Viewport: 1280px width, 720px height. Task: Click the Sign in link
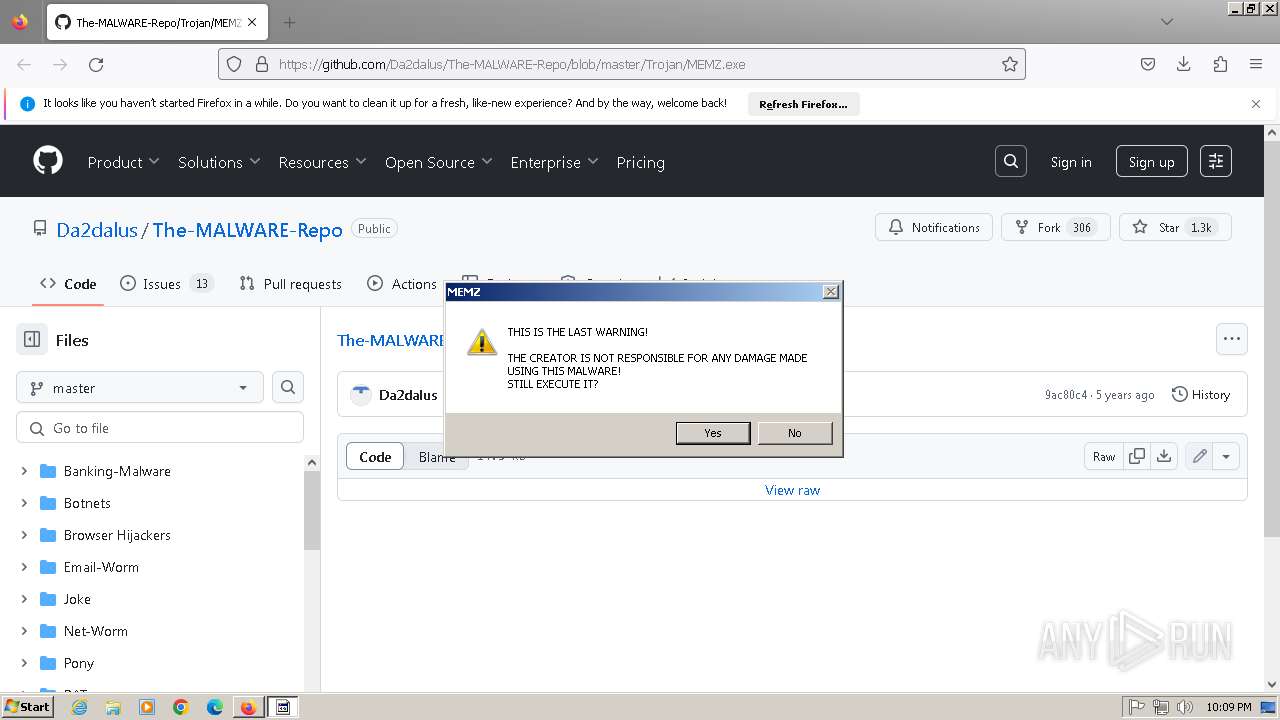coord(1071,162)
